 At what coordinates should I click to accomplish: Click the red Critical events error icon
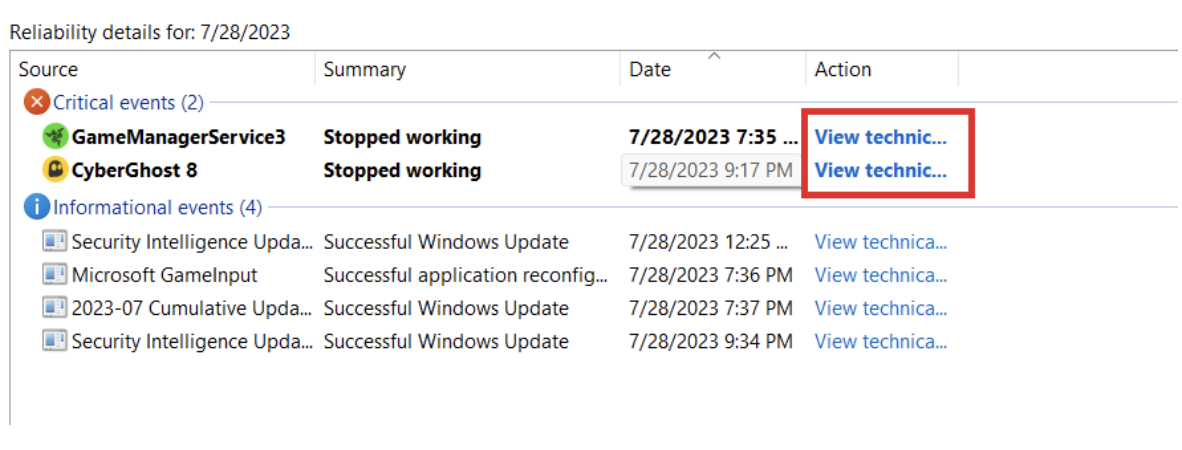pos(37,102)
